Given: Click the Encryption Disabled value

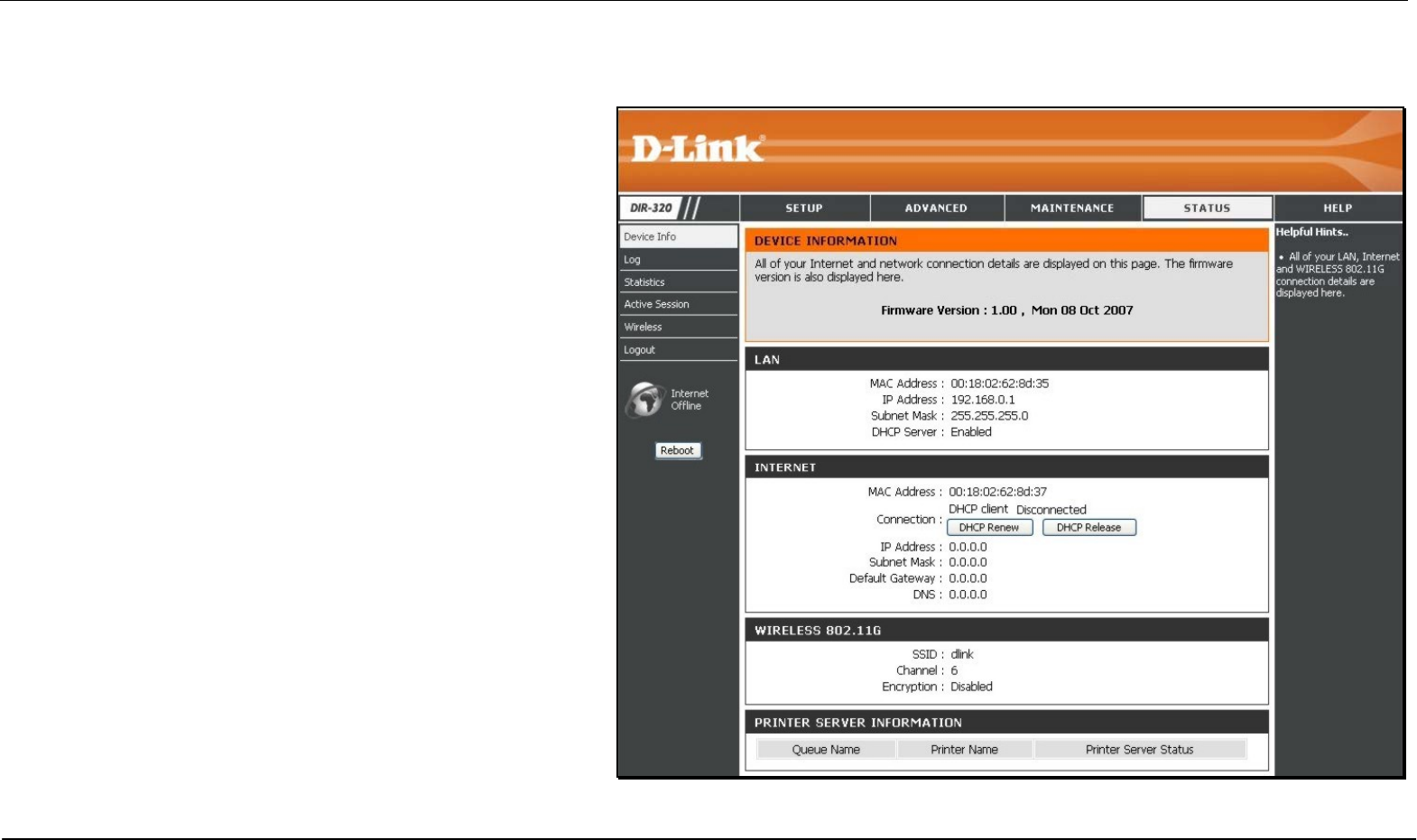Looking at the screenshot, I should click(971, 687).
